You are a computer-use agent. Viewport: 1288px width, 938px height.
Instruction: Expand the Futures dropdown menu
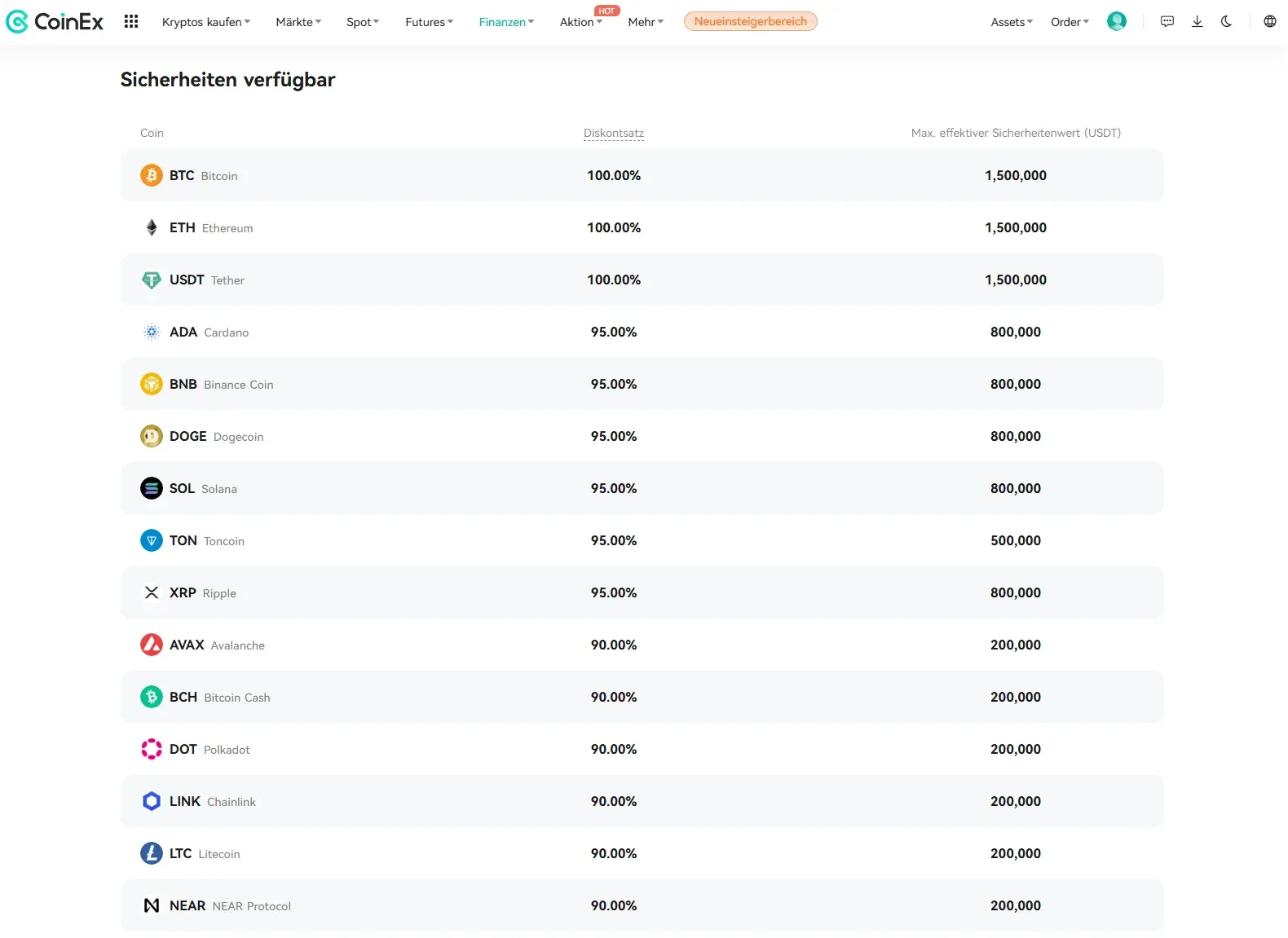pos(430,22)
